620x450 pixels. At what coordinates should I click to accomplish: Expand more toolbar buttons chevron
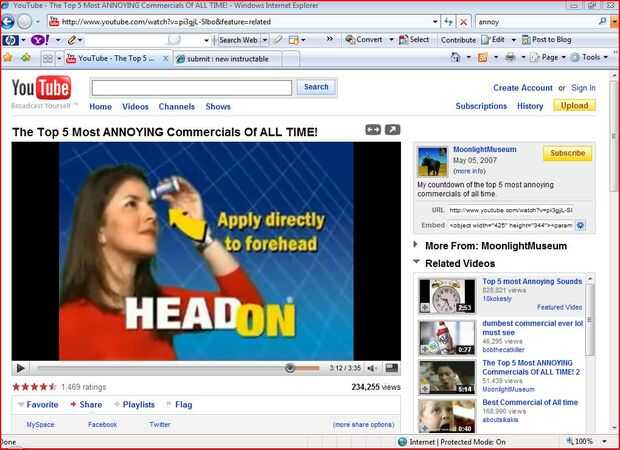329,39
